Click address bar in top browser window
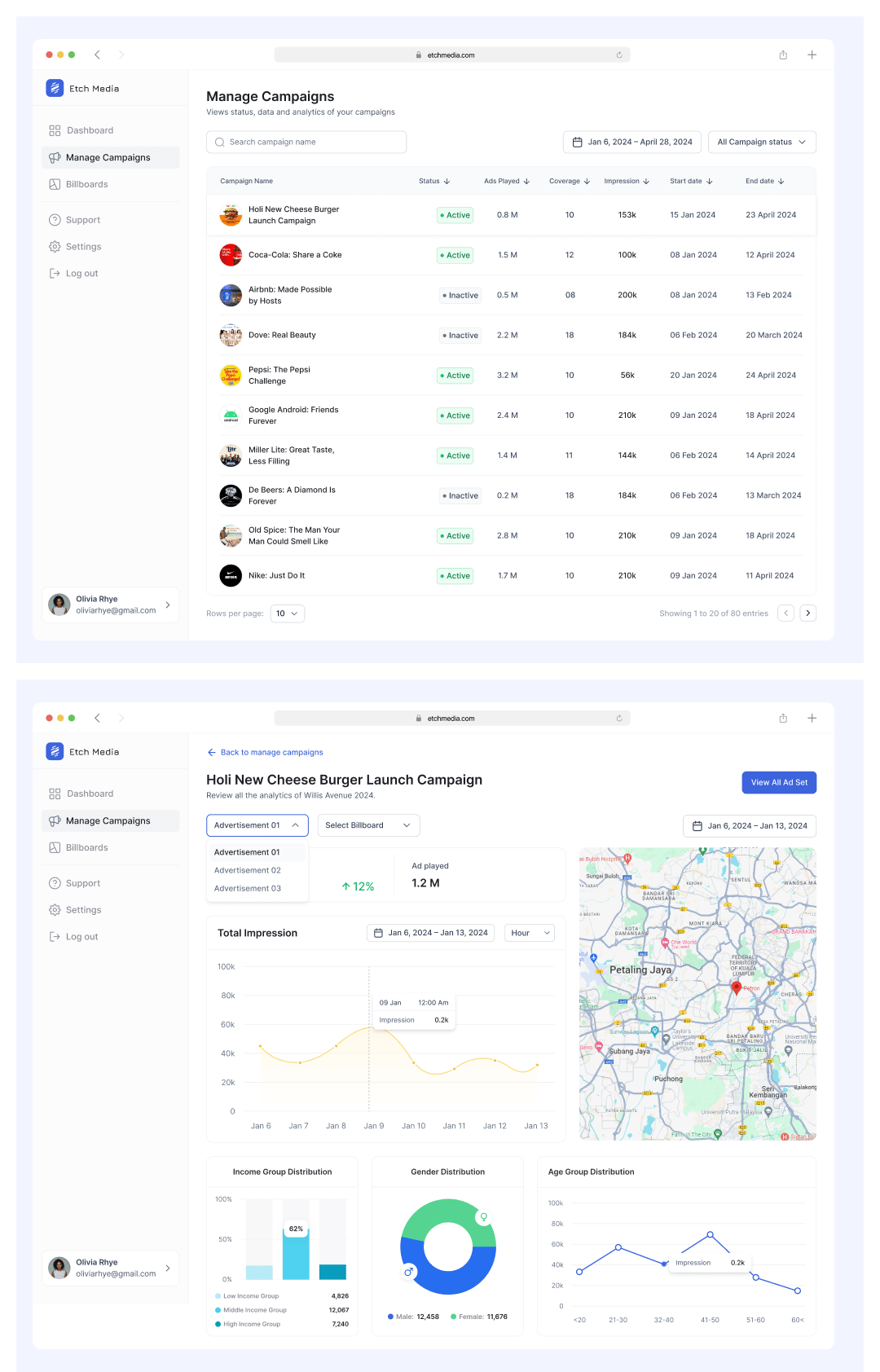Screen dimensions: 880x1372 452,55
